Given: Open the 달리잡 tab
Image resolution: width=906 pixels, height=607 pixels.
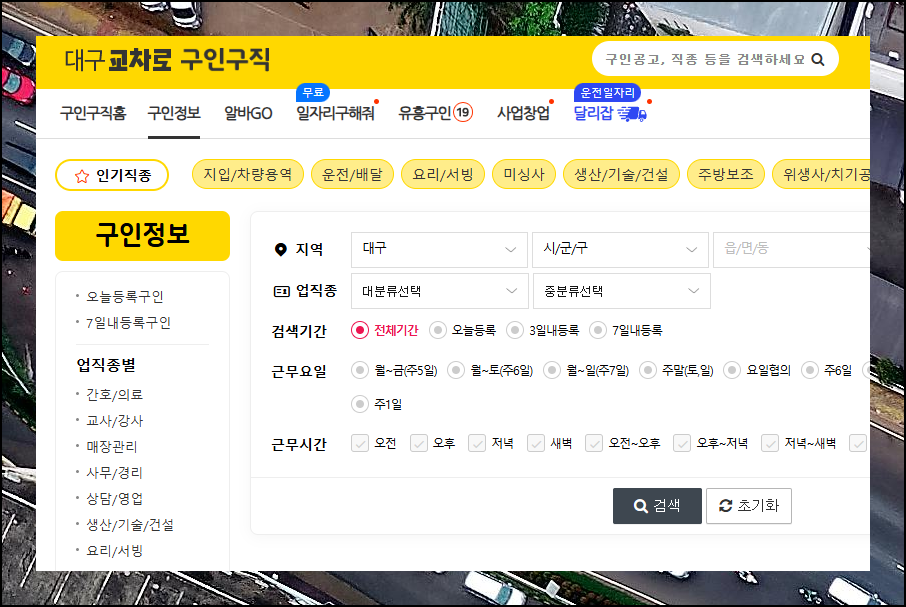Looking at the screenshot, I should tap(593, 113).
